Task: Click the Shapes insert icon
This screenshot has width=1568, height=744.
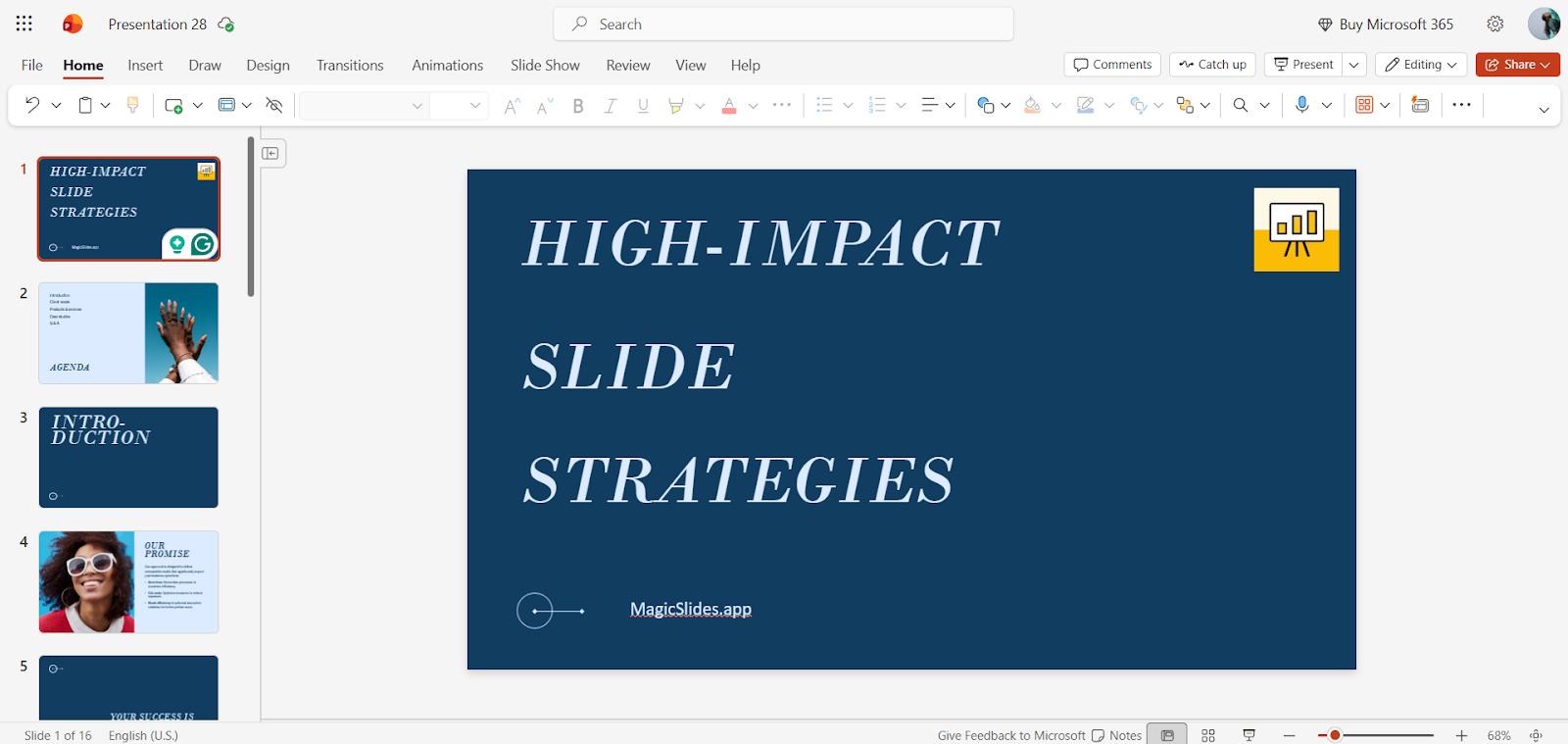Action: tap(986, 105)
